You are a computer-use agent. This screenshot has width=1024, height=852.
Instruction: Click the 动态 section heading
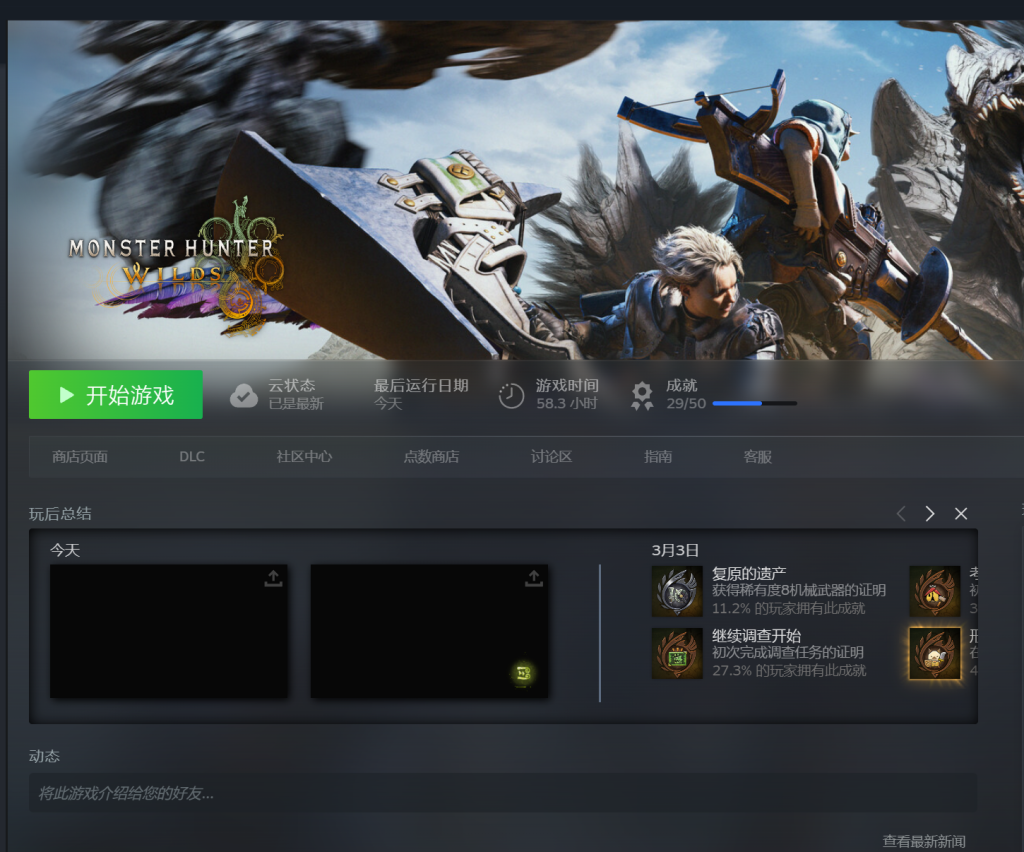pyautogui.click(x=44, y=756)
